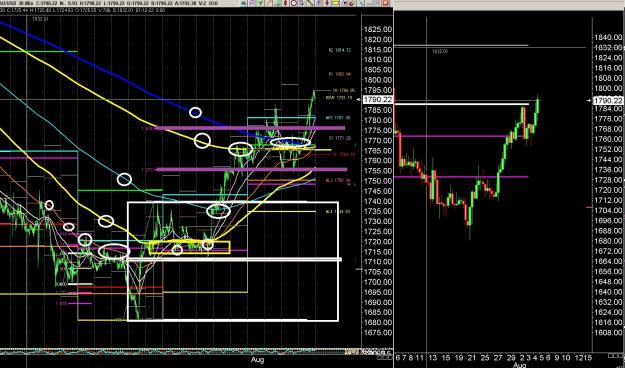Screen dimensions: 625x368
Task: Click the 1750.00 level on left price axis
Action: 377,181
